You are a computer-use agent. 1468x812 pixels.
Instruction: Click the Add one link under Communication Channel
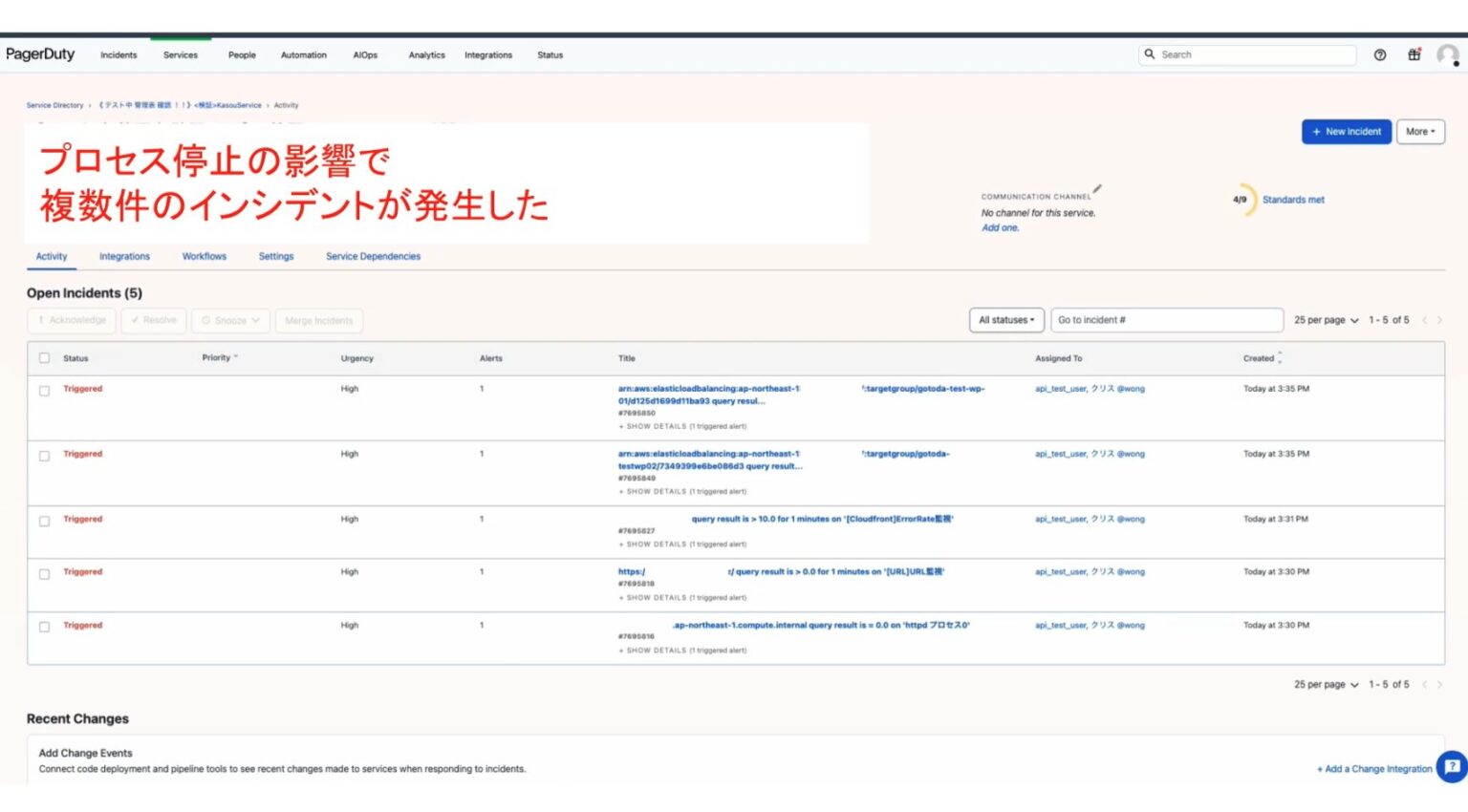pyautogui.click(x=1000, y=227)
